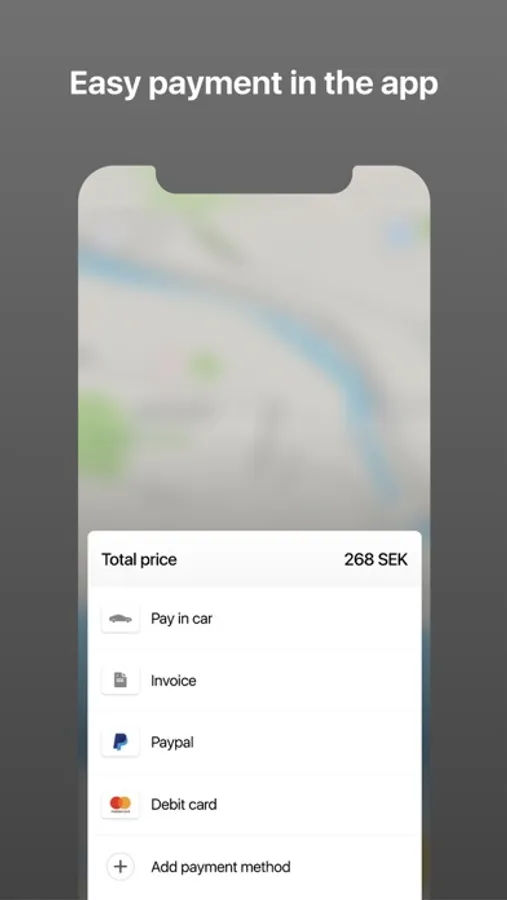Tap the blue river on the map
Viewport: 507px width, 900px height.
click(x=322, y=344)
